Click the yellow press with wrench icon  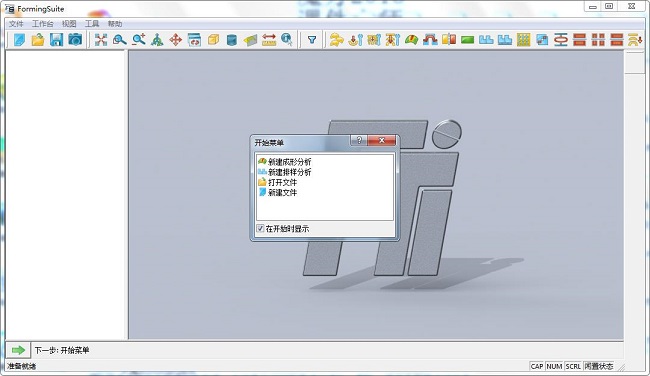click(x=393, y=40)
